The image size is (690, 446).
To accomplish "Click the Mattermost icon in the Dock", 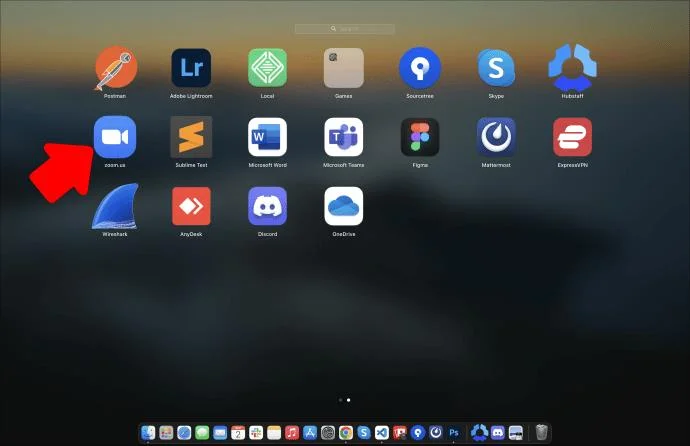I will [x=436, y=433].
